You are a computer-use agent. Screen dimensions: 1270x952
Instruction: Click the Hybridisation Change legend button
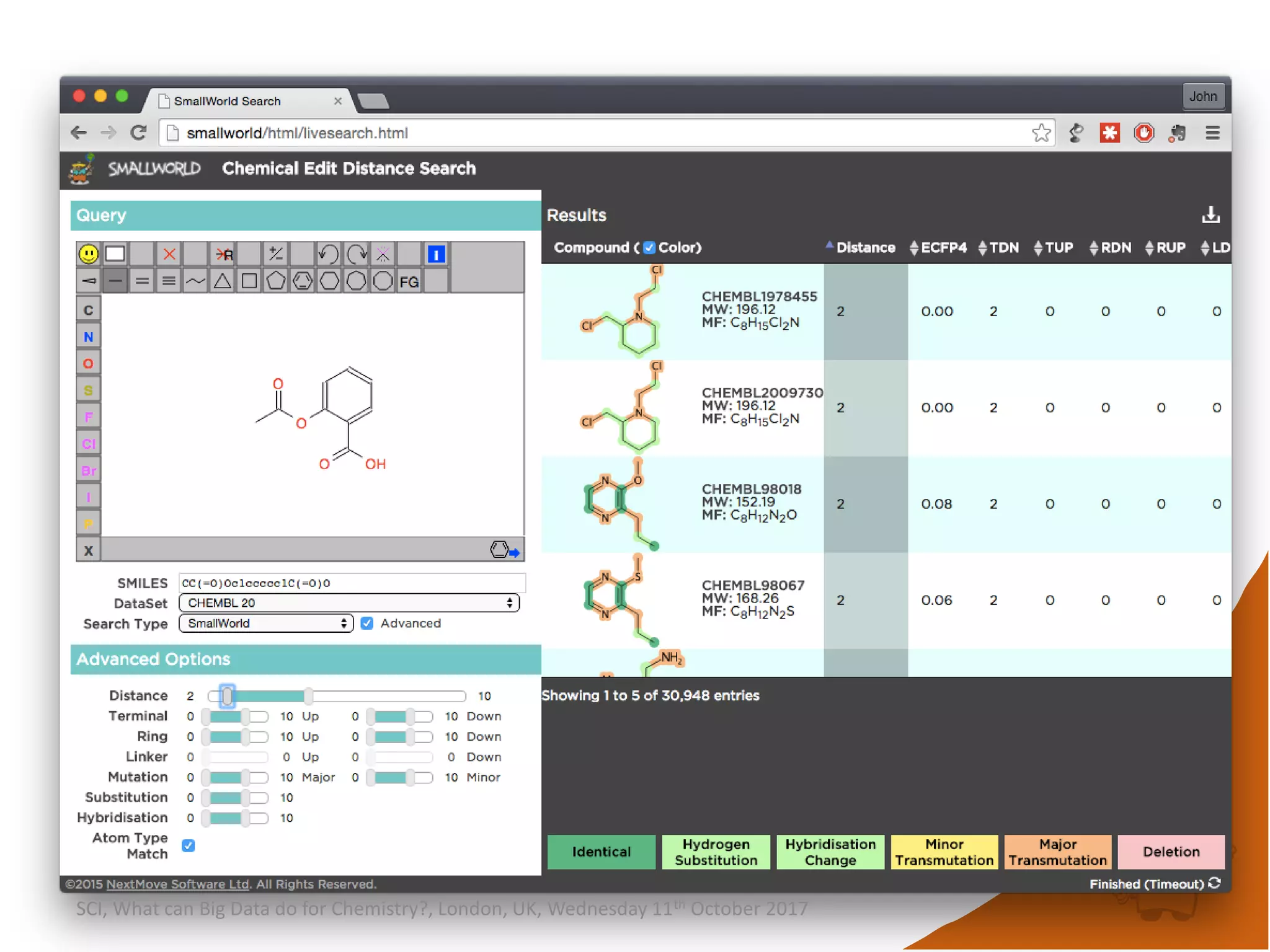(x=830, y=852)
